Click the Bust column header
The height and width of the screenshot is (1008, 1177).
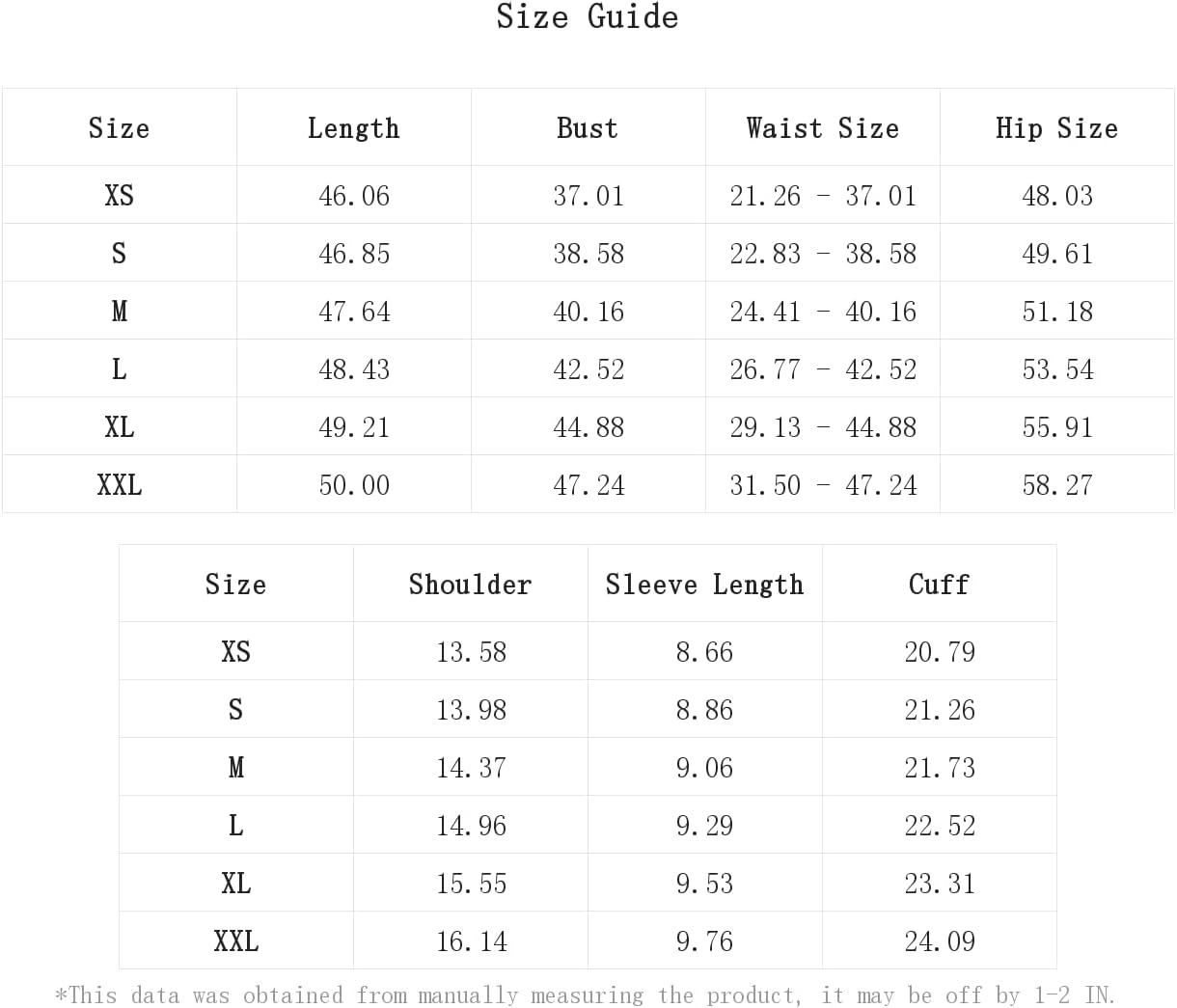pyautogui.click(x=588, y=128)
